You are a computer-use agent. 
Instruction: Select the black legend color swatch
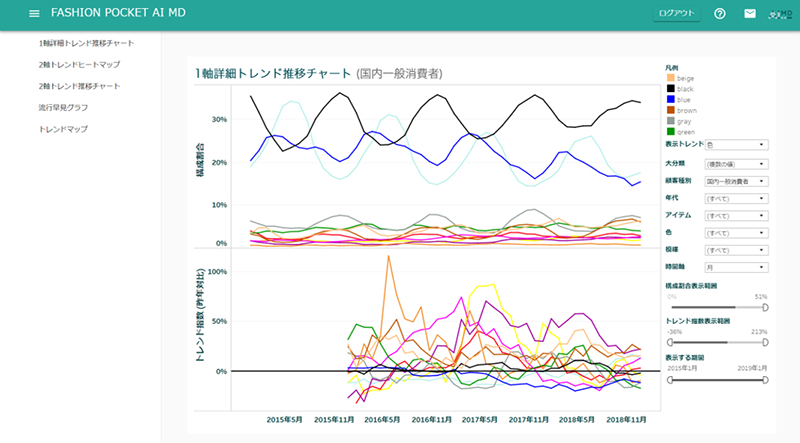[670, 88]
